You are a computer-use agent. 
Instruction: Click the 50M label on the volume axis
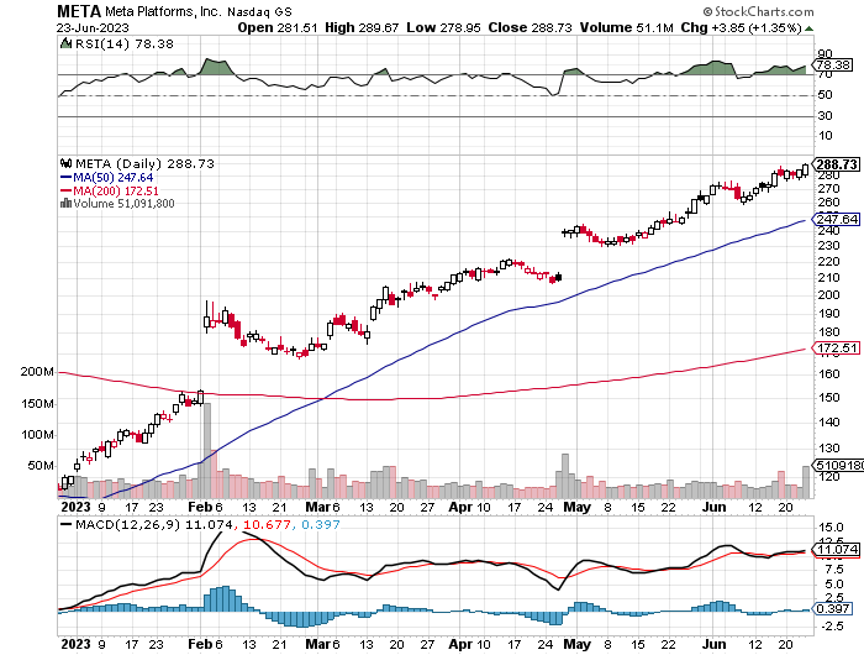point(41,465)
